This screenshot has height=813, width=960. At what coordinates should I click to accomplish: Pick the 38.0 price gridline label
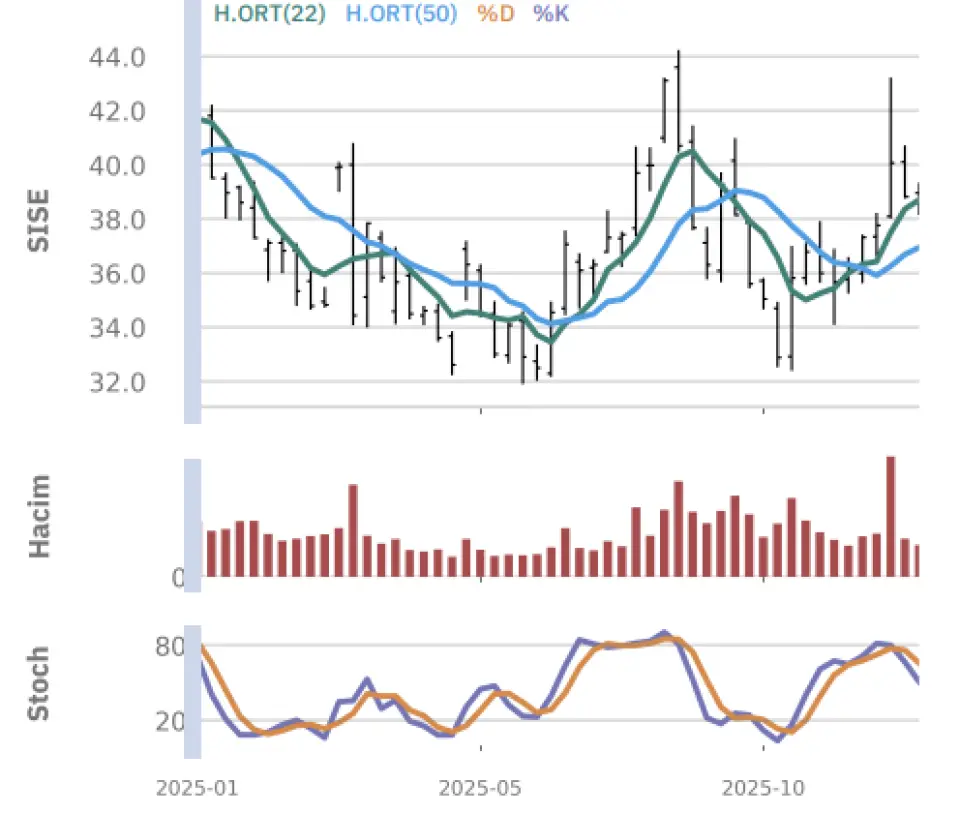118,220
